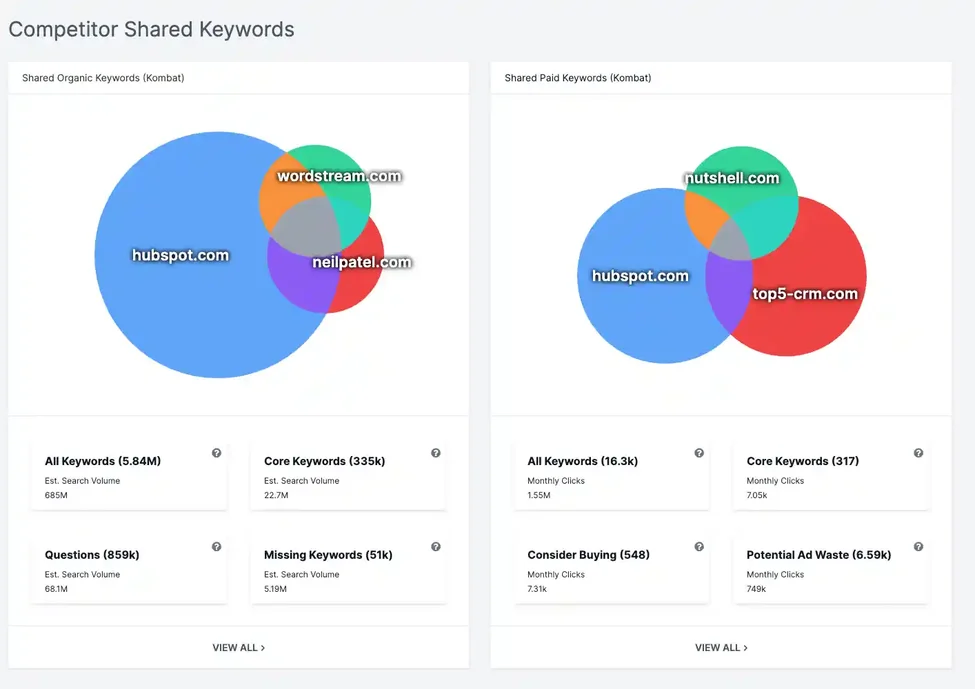975x689 pixels.
Task: Click the Core Keywords (317) help icon
Action: click(x=917, y=452)
